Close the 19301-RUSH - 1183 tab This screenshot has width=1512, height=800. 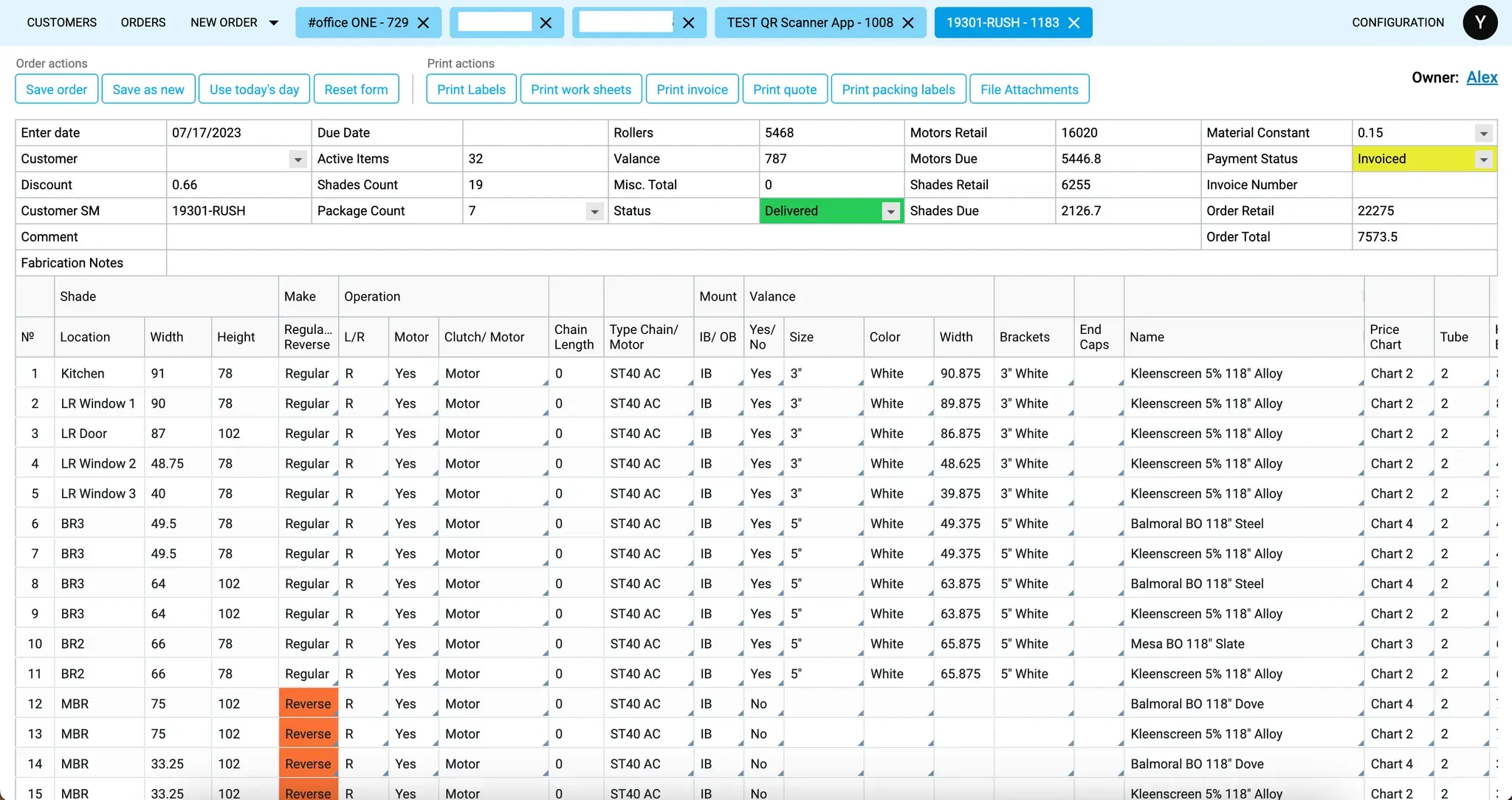point(1074,23)
